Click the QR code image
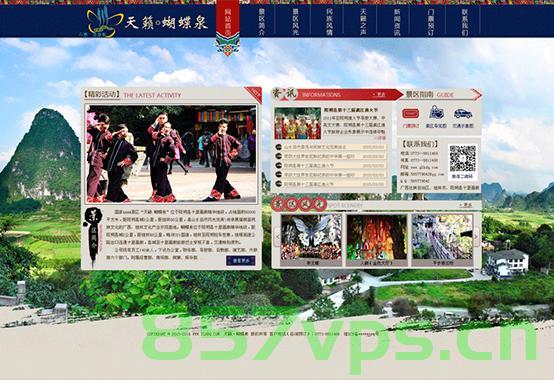The width and height of the screenshot is (554, 380). coord(462,159)
